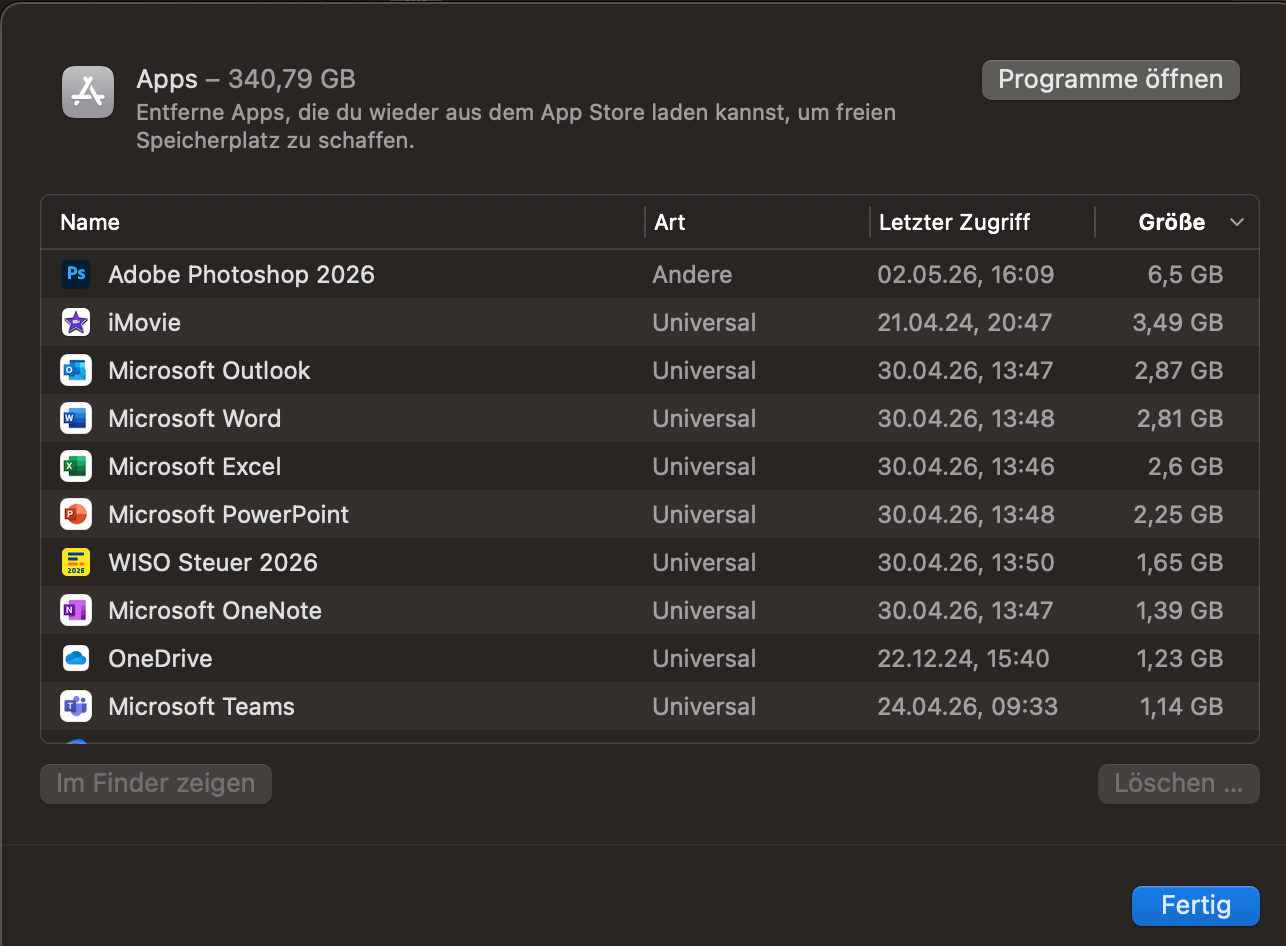Select Microsoft Word in the list
Viewport: 1286px width, 946px height.
coord(194,418)
